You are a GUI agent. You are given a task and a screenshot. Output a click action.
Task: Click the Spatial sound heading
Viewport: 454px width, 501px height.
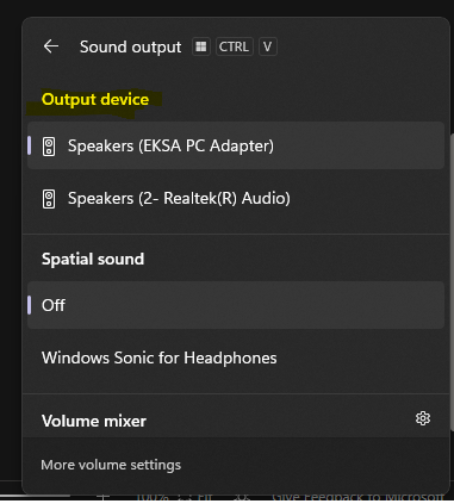pos(93,259)
